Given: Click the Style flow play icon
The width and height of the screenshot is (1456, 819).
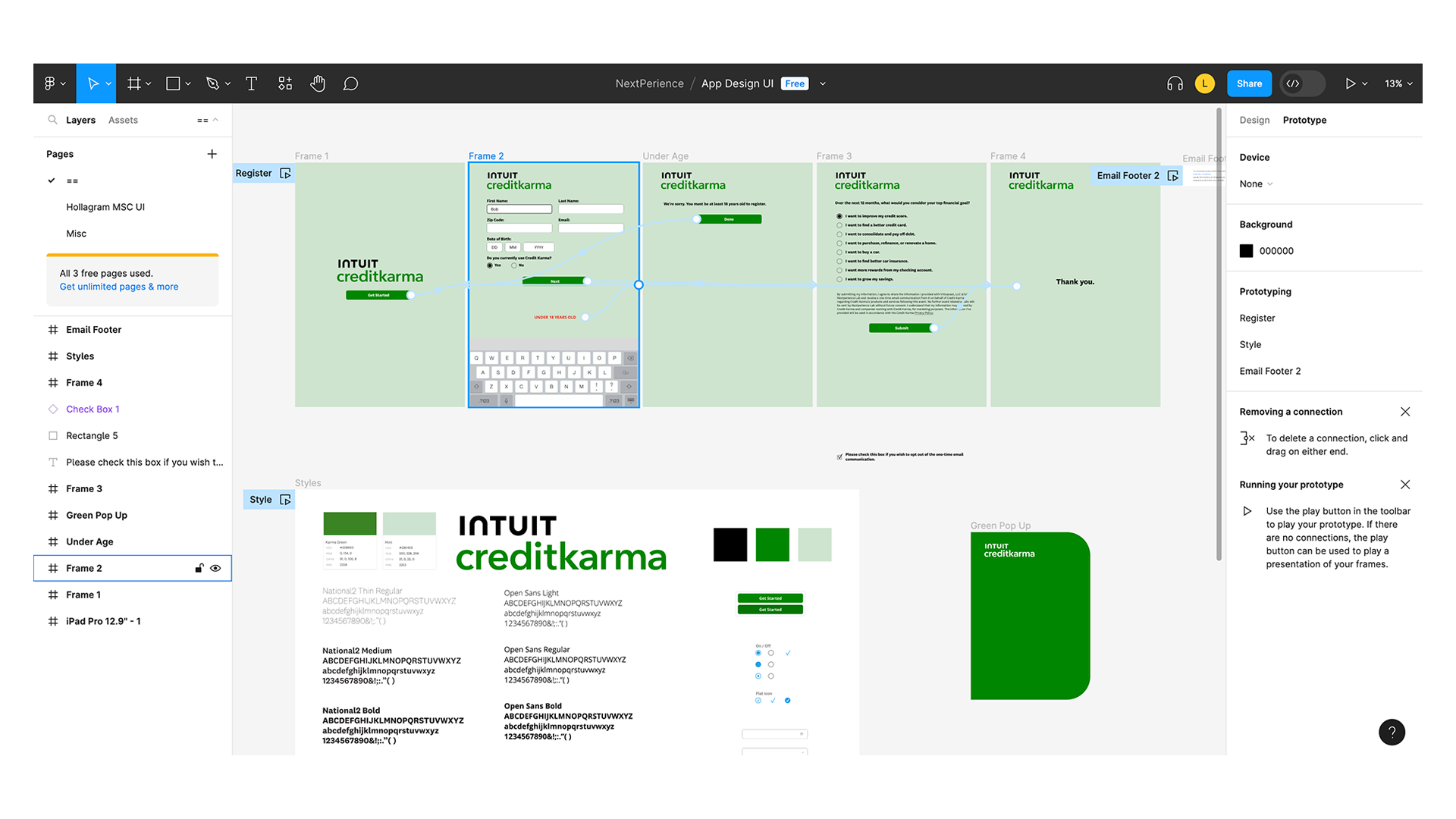Looking at the screenshot, I should click(285, 500).
